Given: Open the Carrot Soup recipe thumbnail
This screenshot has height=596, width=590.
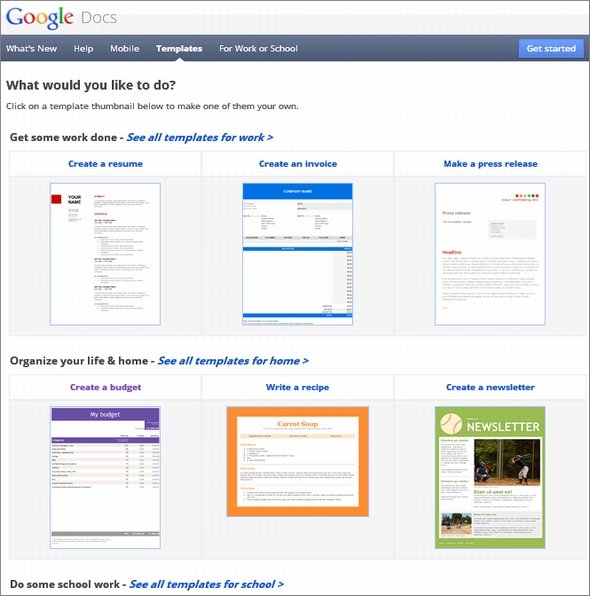Looking at the screenshot, I should [298, 461].
